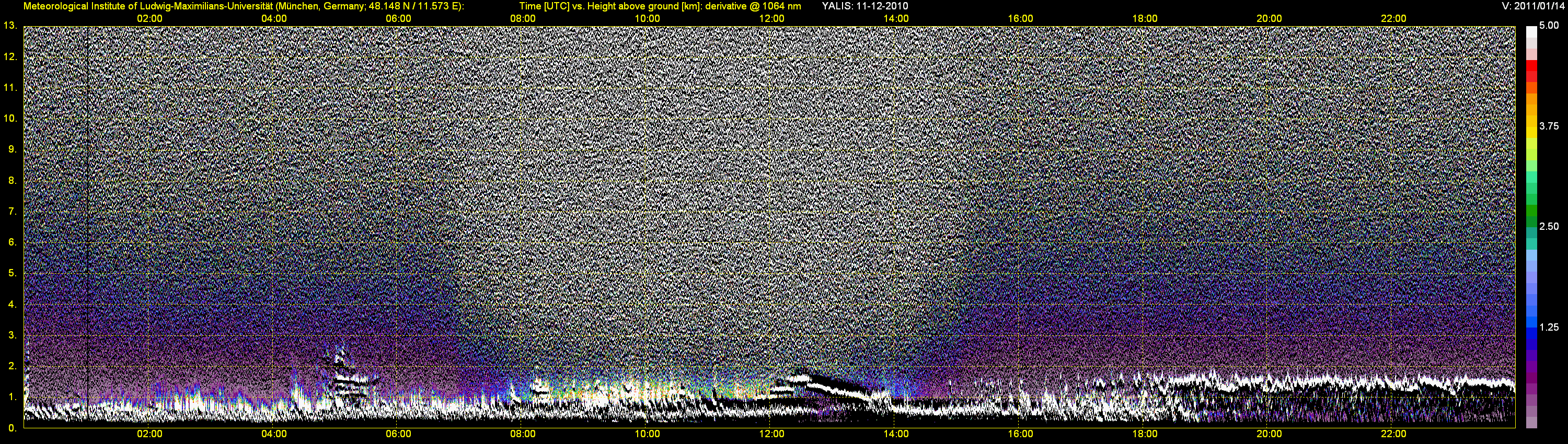The width and height of the screenshot is (1568, 444).
Task: Click the 16:00 label on the top time axis
Action: 1020,19
